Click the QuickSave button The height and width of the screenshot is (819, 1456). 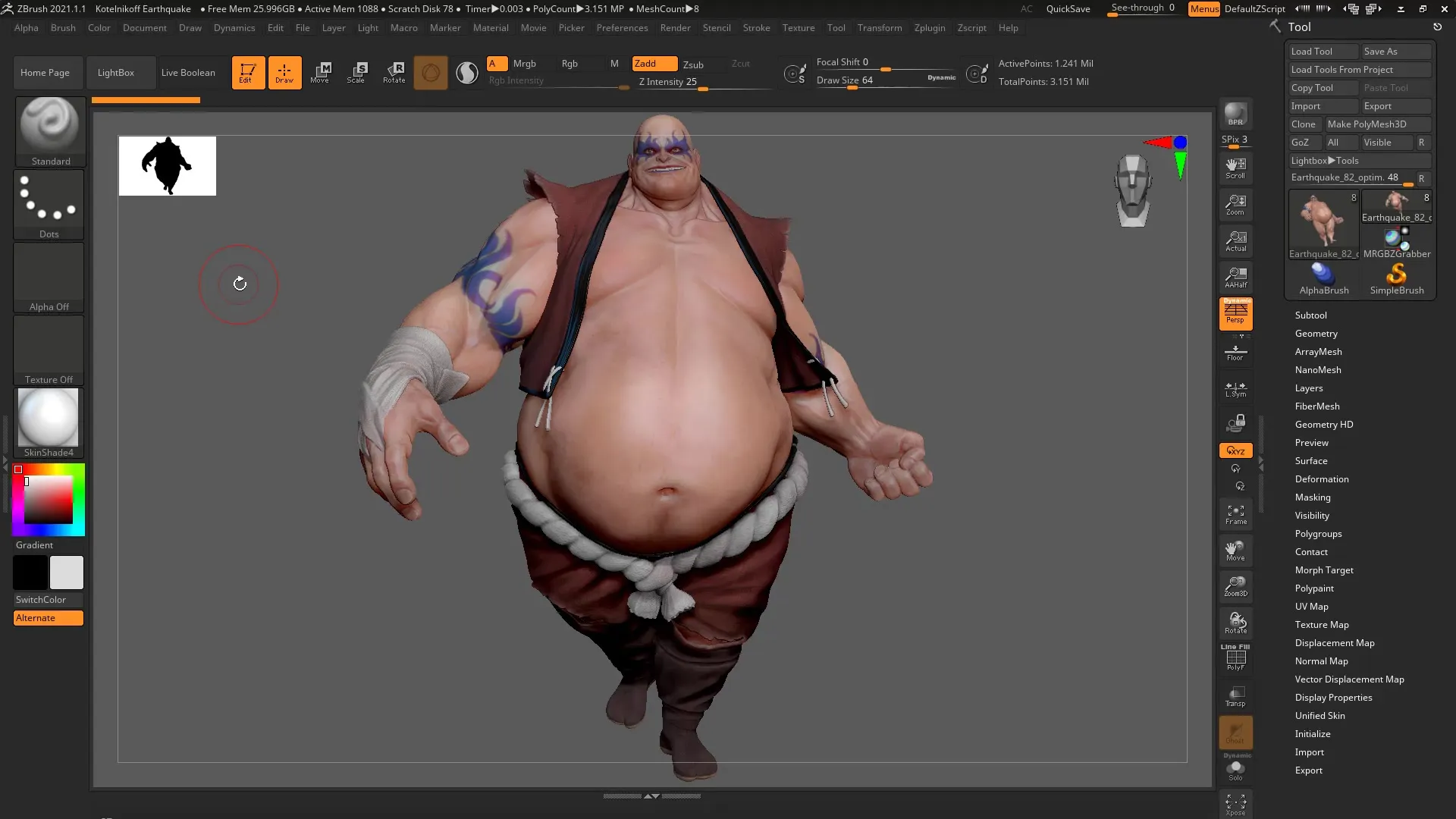click(x=1068, y=9)
